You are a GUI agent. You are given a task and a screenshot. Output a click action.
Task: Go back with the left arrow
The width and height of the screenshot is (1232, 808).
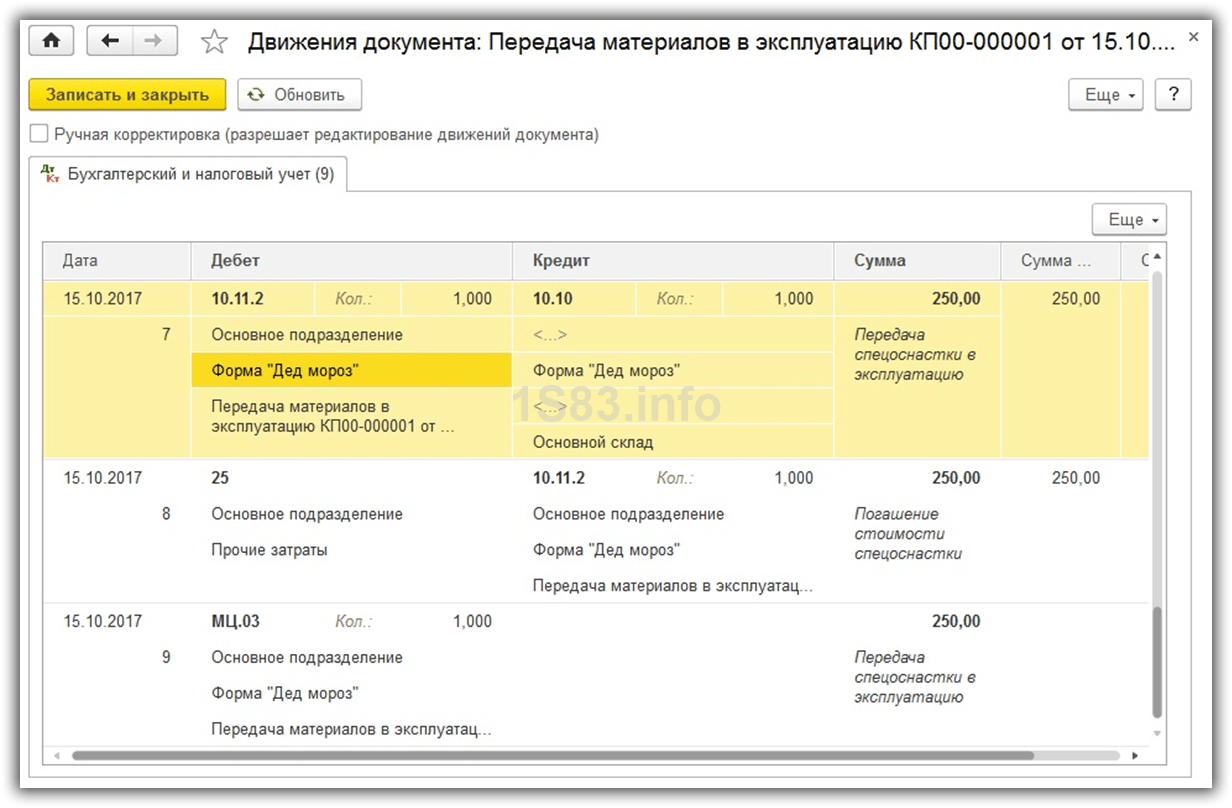coord(110,41)
